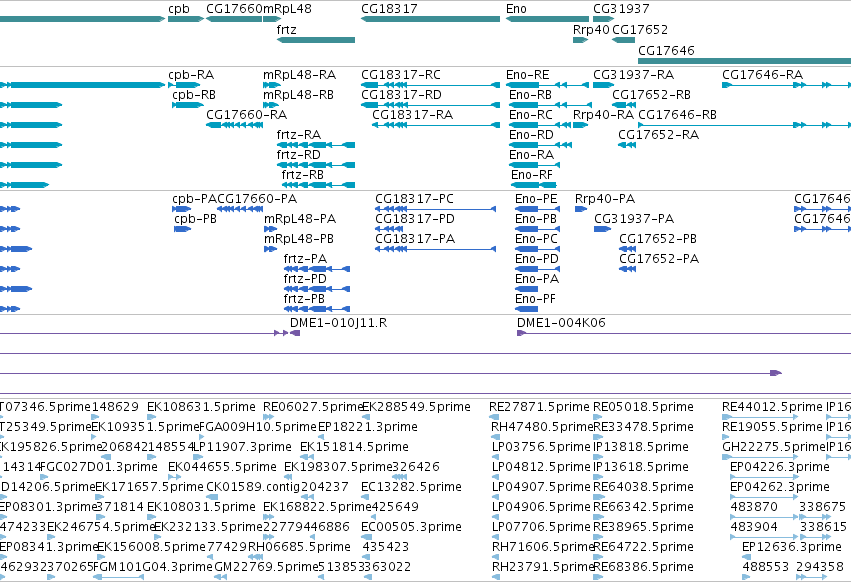The height and width of the screenshot is (582, 851).
Task: Click transcript CG17652-RA
Action: coord(658,135)
